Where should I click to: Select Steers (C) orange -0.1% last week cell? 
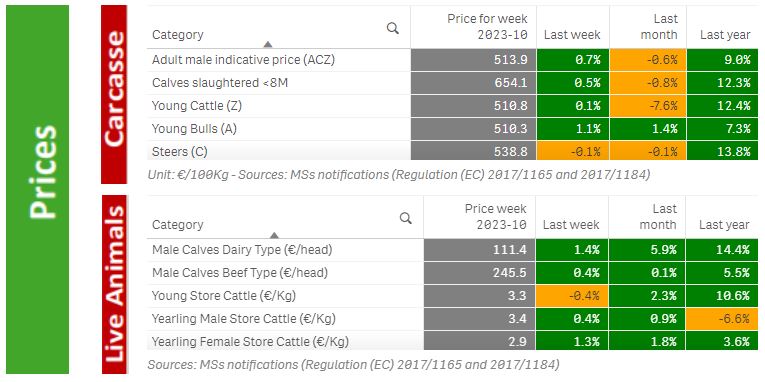pos(573,152)
